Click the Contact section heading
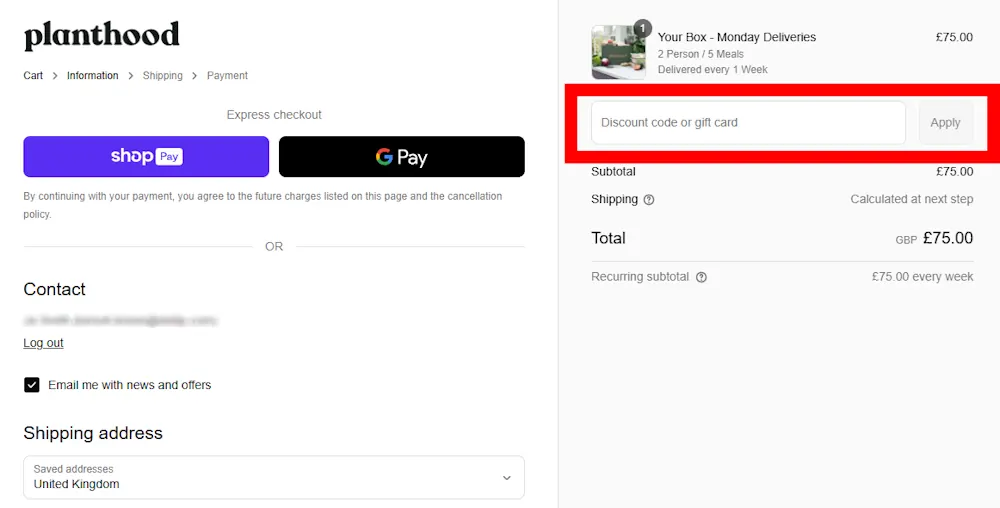Viewport: 1000px width, 508px height. point(54,289)
